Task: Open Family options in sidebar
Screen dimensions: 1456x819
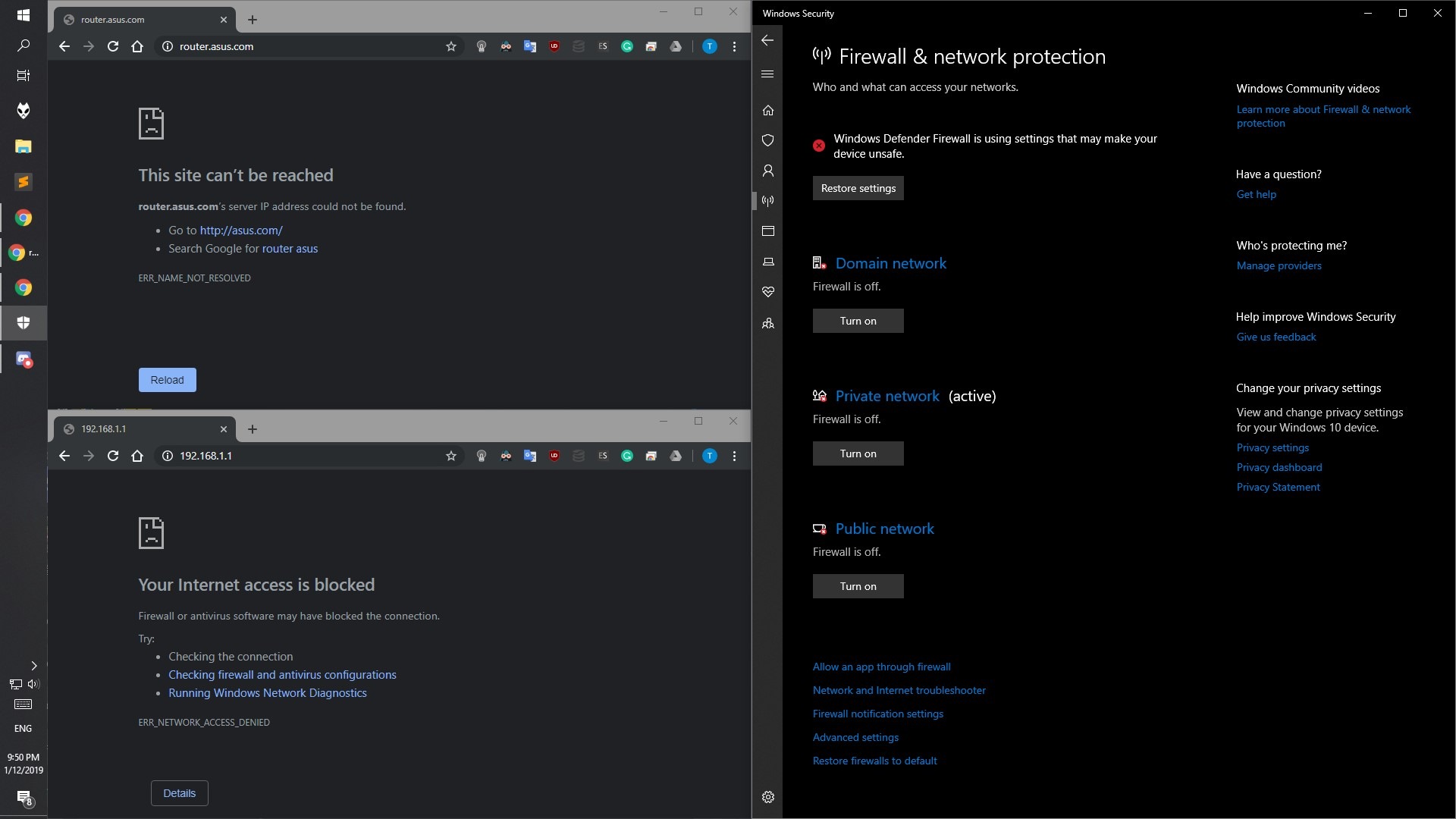Action: click(767, 323)
